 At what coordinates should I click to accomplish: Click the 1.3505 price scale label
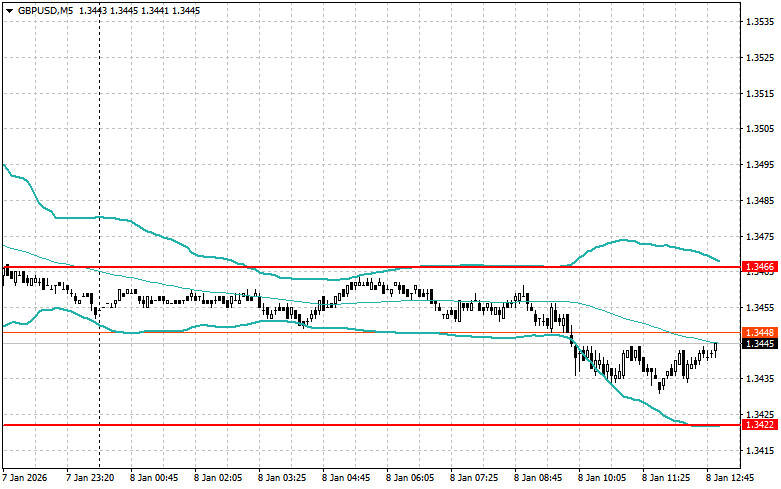pyautogui.click(x=760, y=129)
